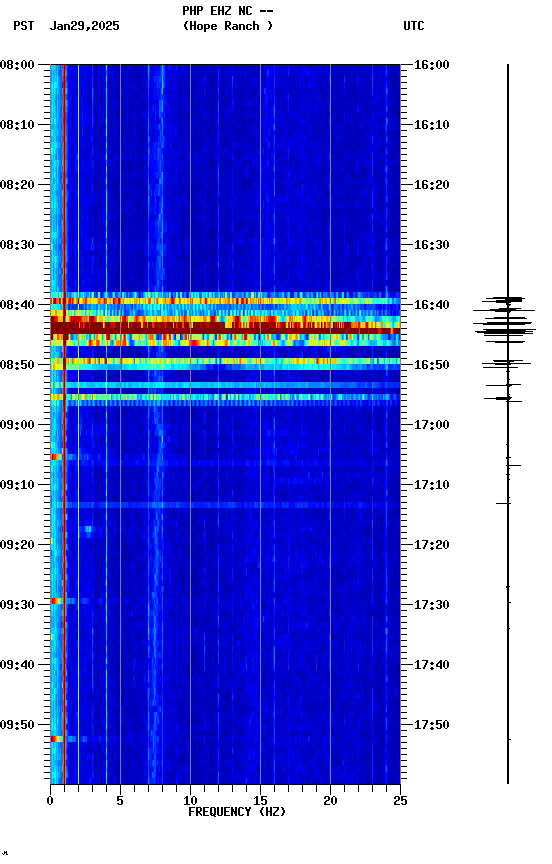The height and width of the screenshot is (864, 552).
Task: Click the PST time label '09:50'
Action: pyautogui.click(x=17, y=725)
